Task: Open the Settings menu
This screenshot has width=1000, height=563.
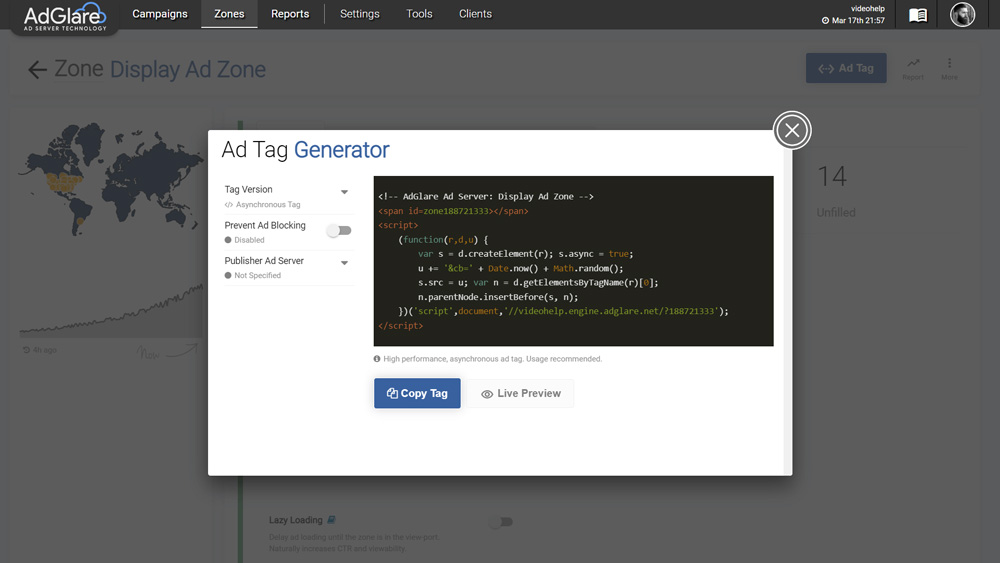Action: [x=360, y=14]
